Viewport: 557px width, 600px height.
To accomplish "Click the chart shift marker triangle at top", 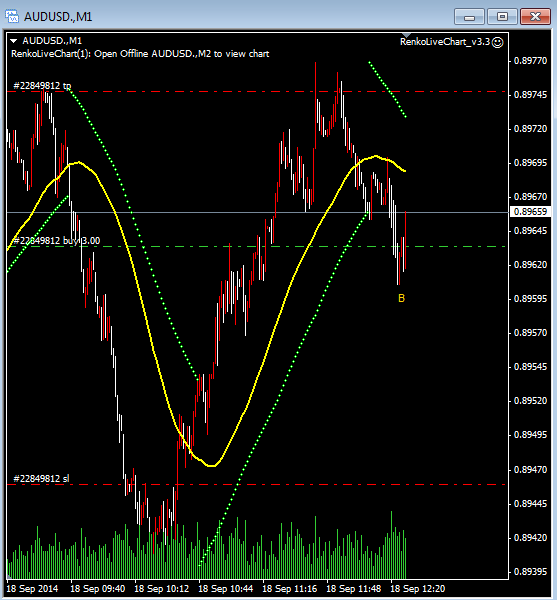I will 406,35.
